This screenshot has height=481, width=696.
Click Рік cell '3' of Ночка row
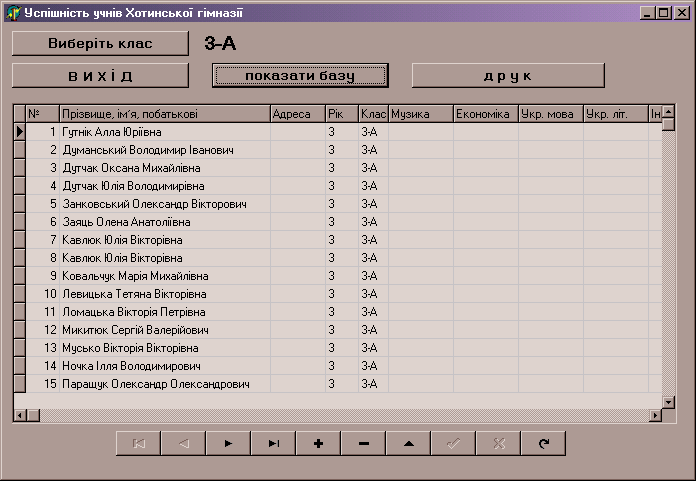[x=342, y=366]
